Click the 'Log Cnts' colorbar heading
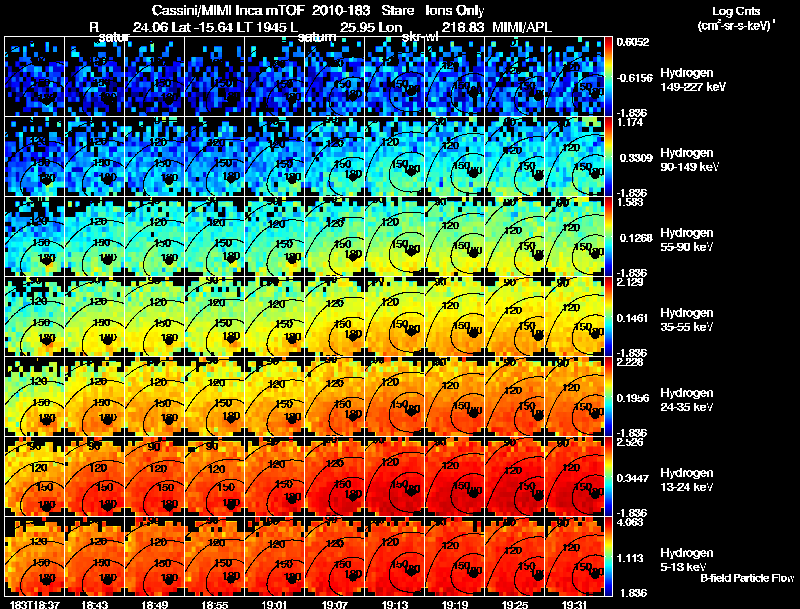 (736, 11)
